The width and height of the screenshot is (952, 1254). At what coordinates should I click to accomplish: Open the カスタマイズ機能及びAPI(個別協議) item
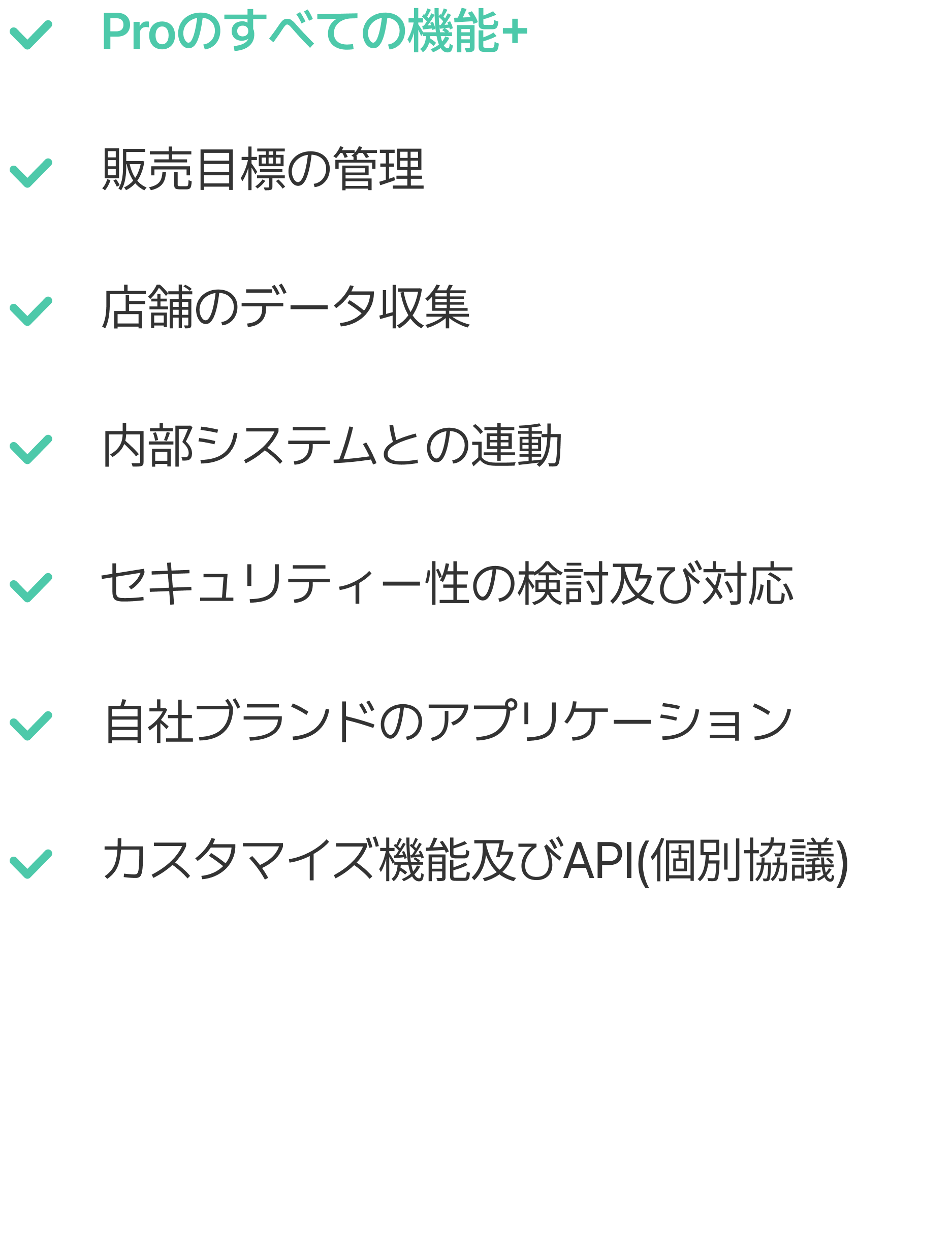coord(475,861)
